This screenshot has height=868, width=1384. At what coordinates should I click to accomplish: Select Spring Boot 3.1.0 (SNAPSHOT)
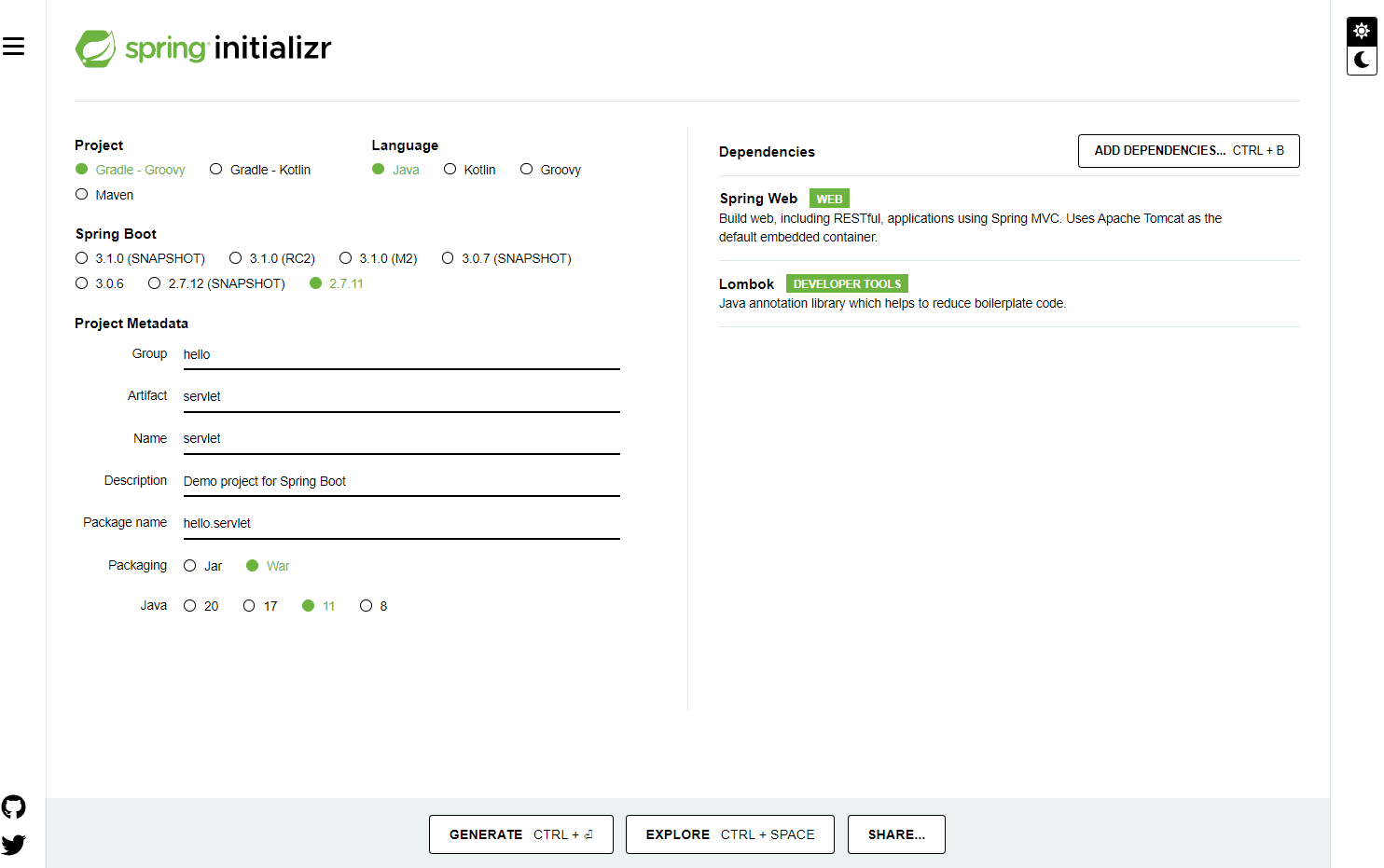(140, 258)
